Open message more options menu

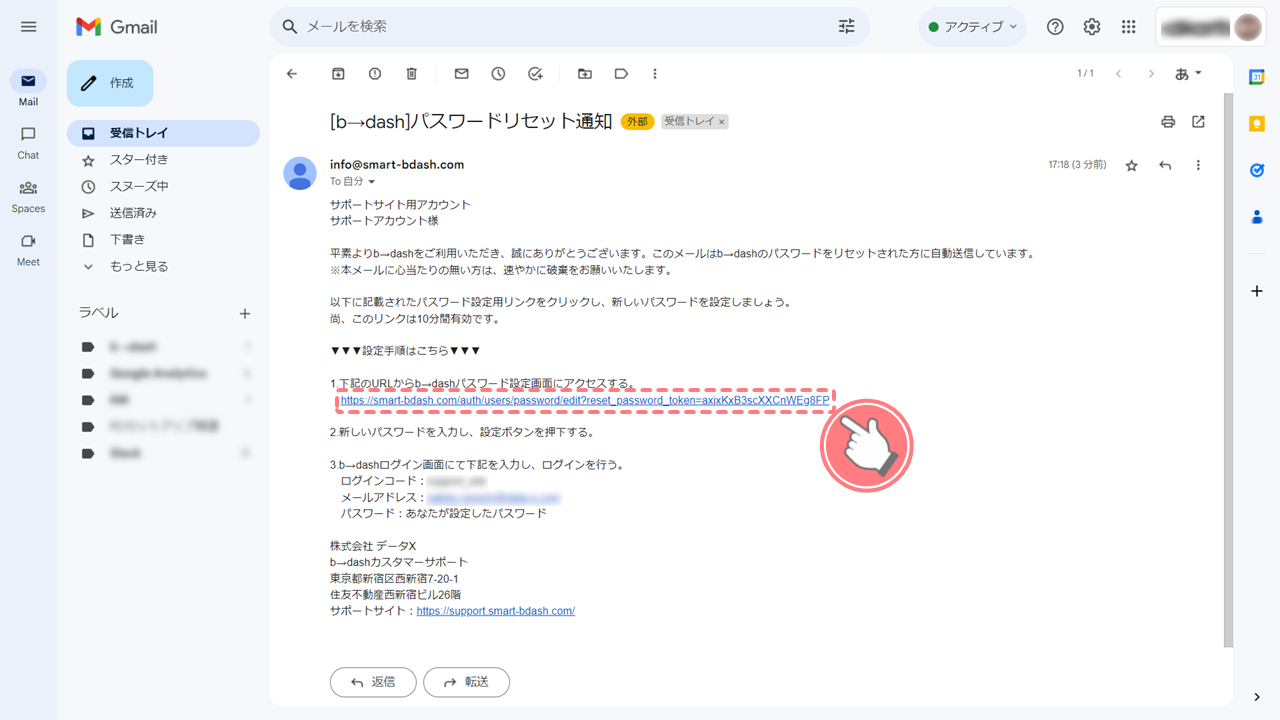click(1198, 165)
